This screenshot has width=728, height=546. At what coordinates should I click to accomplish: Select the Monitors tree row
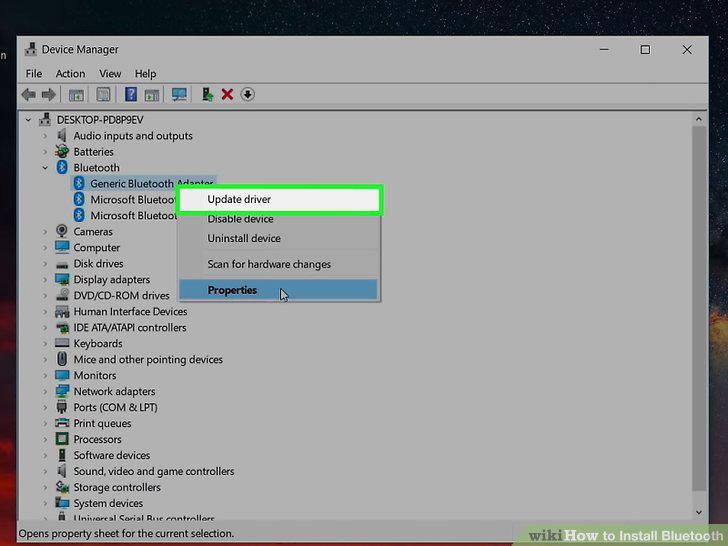(95, 375)
